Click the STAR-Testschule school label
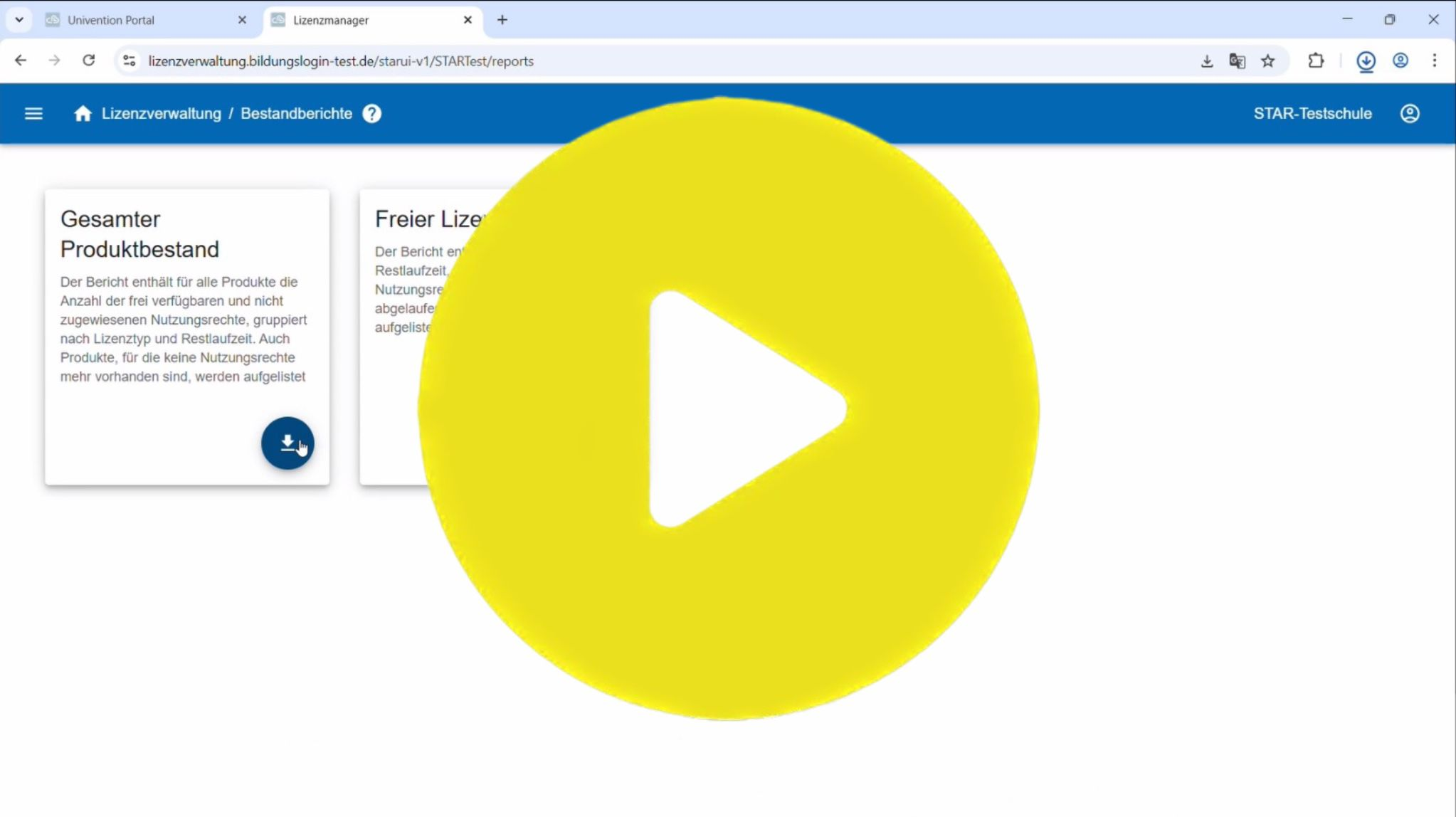The image size is (1456, 817). point(1312,114)
